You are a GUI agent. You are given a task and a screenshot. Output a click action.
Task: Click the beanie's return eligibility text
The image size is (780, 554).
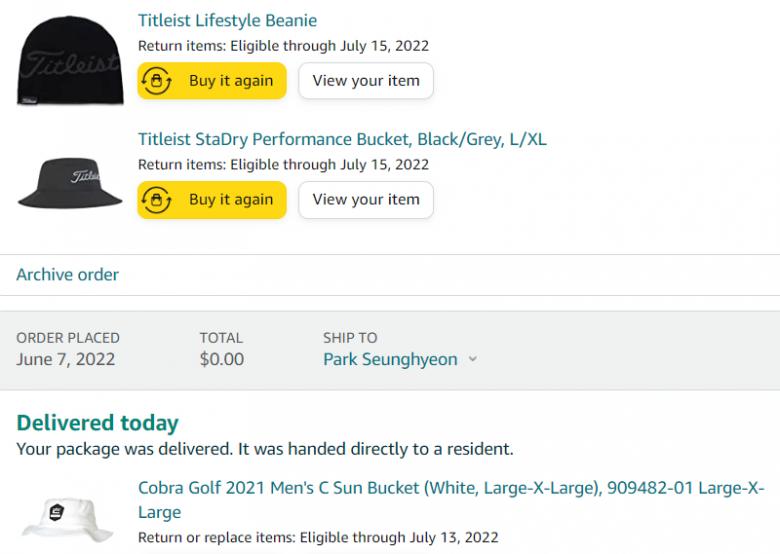pyautogui.click(x=283, y=46)
